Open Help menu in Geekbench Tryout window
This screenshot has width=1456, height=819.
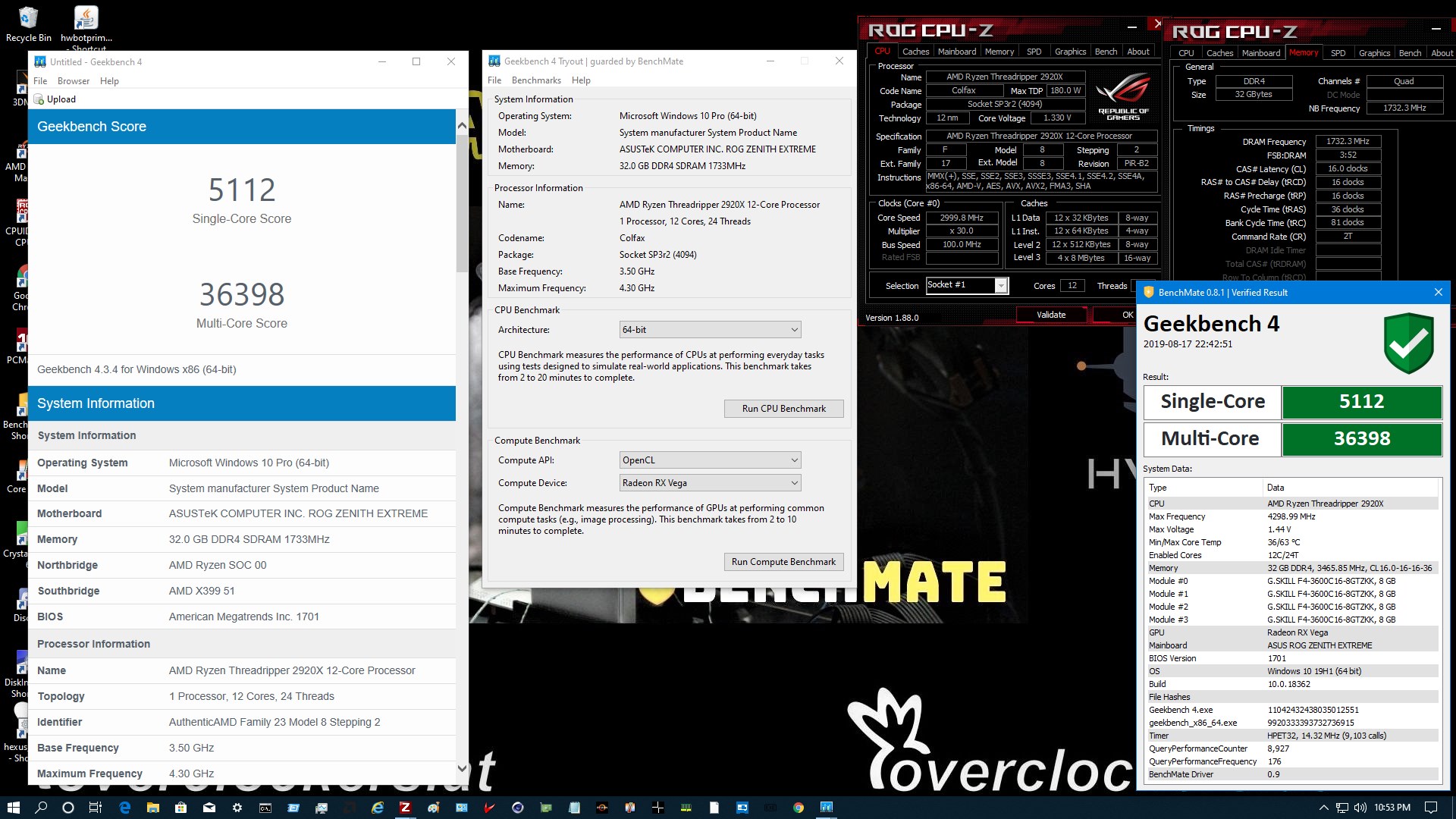581,80
